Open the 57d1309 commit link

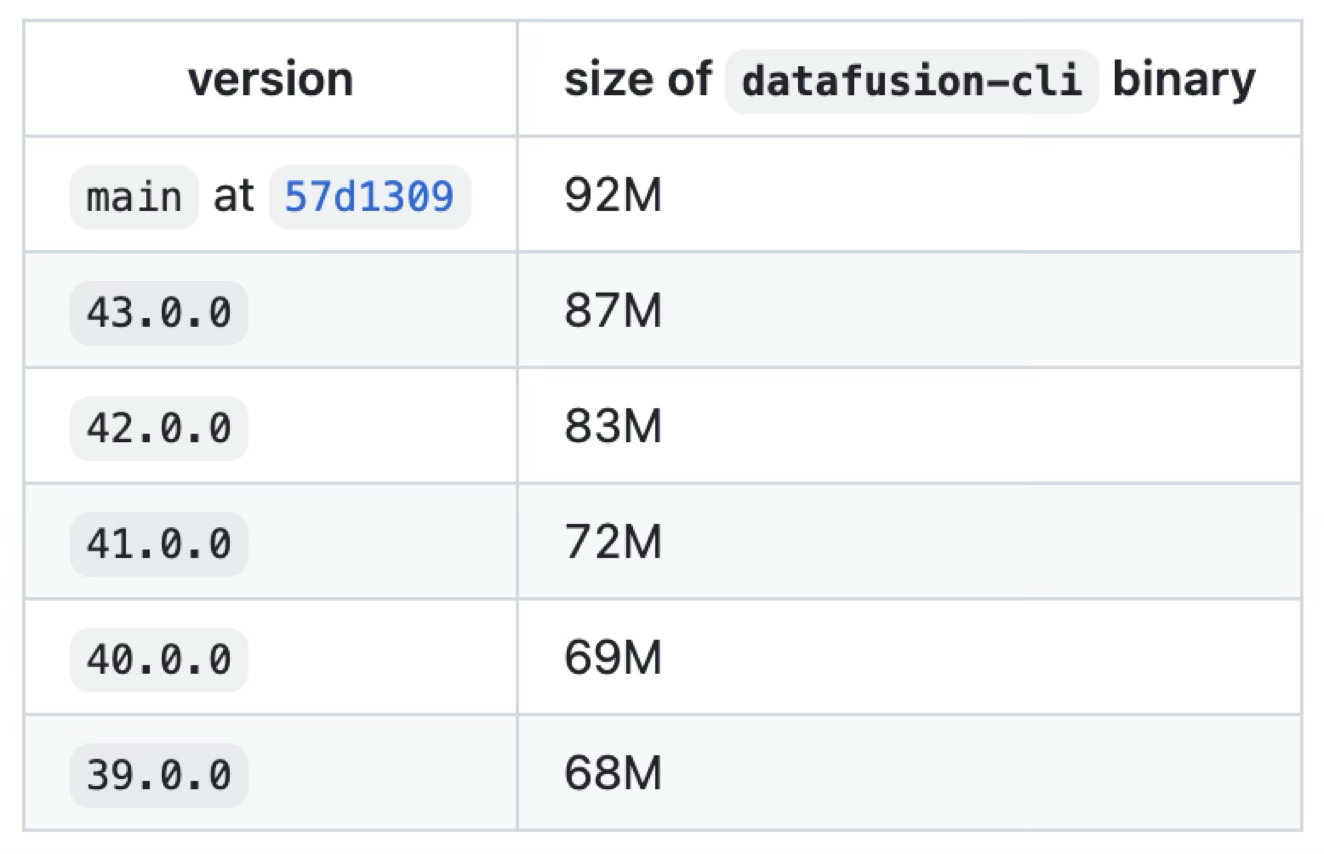tap(369, 197)
